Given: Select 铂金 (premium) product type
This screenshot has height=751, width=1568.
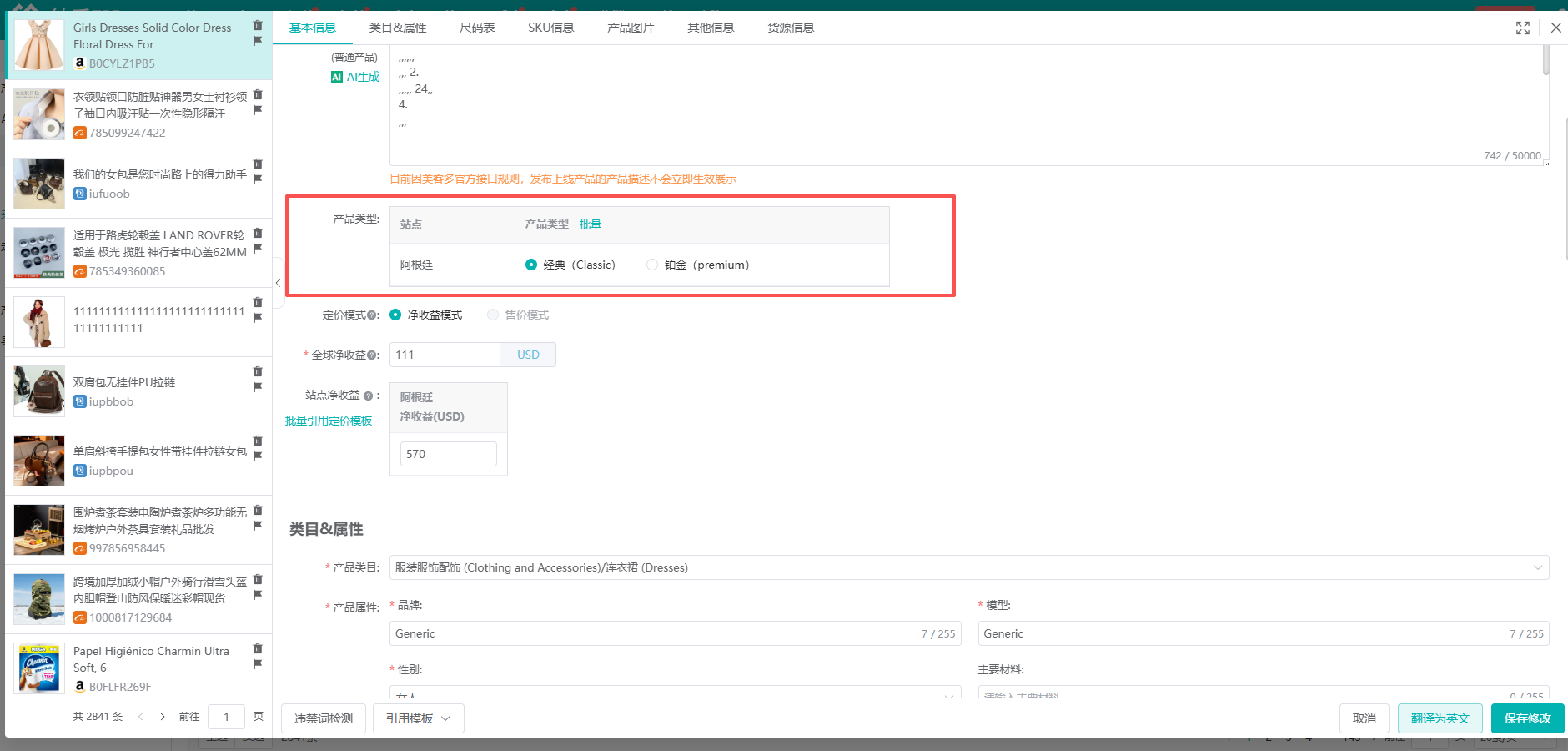Looking at the screenshot, I should (x=652, y=265).
